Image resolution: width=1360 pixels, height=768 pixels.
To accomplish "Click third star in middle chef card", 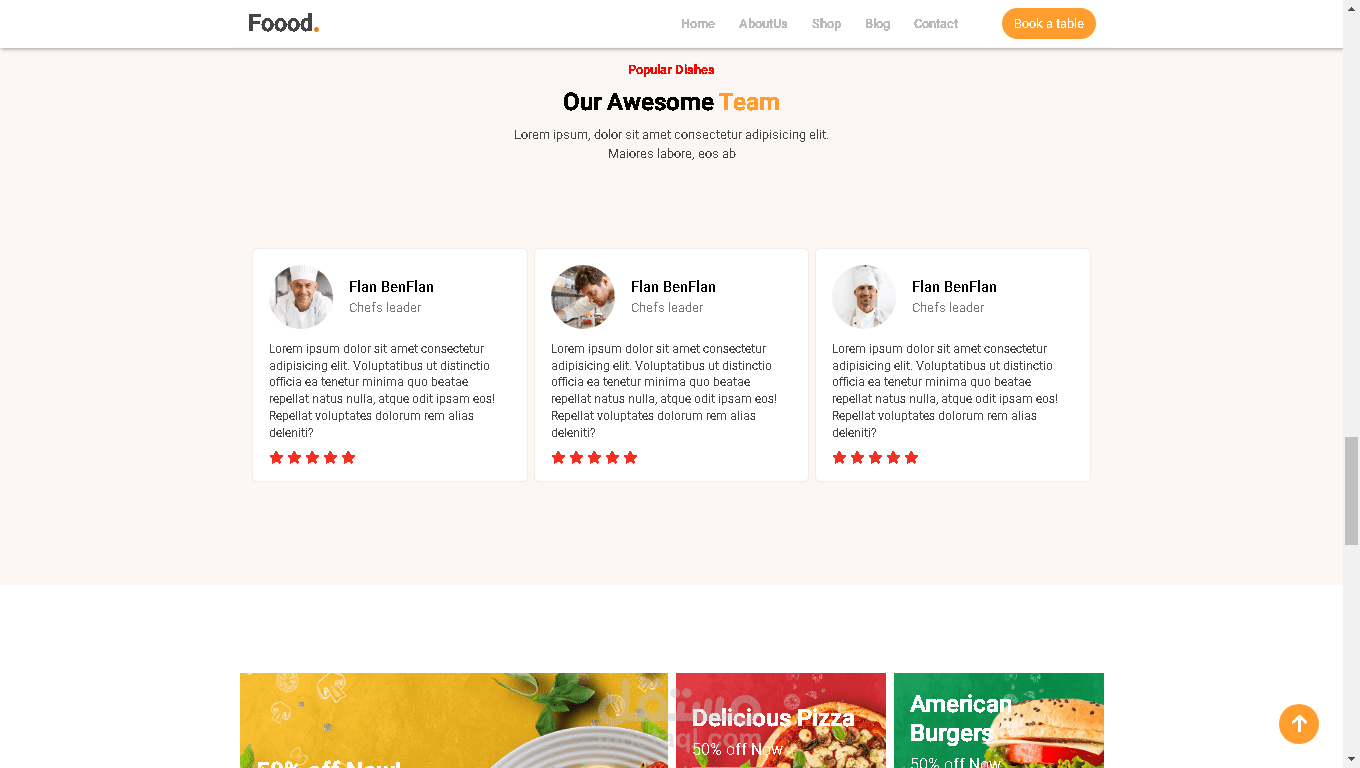I will click(595, 458).
